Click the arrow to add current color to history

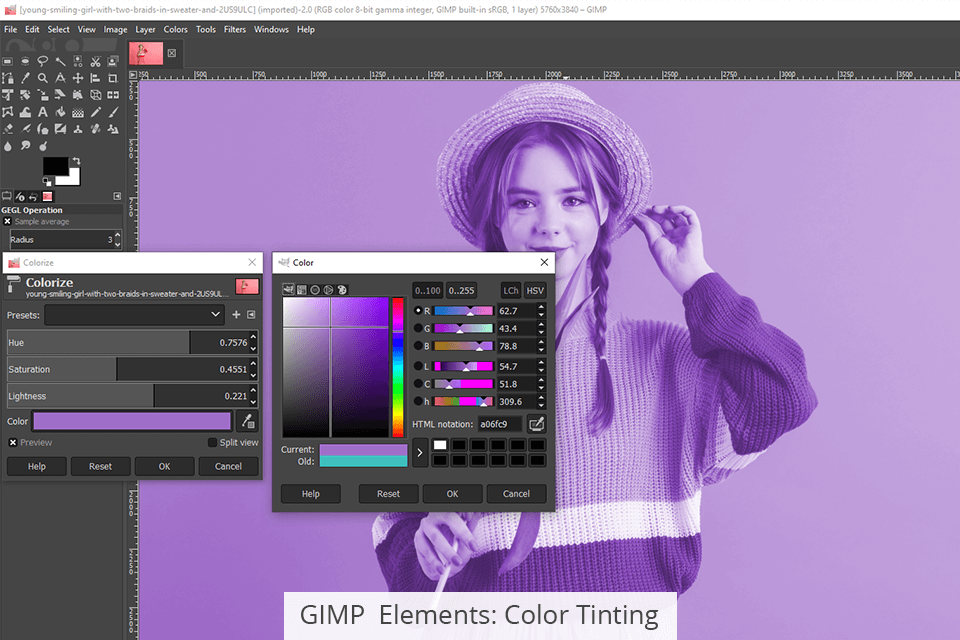[420, 453]
